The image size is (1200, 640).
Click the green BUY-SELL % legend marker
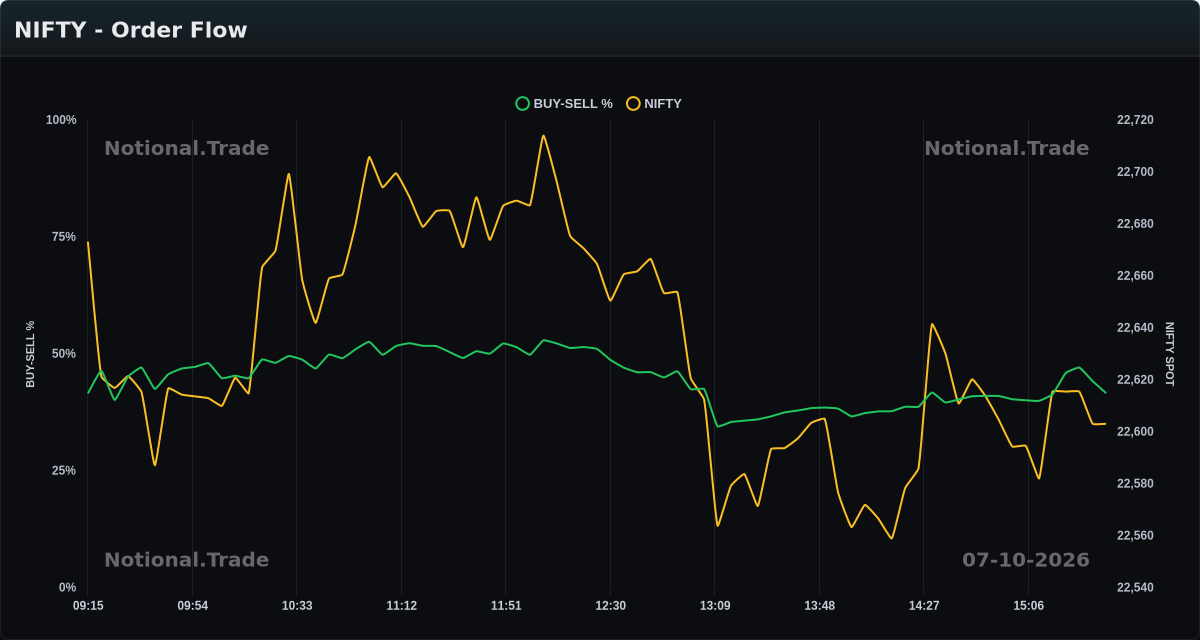[x=522, y=103]
